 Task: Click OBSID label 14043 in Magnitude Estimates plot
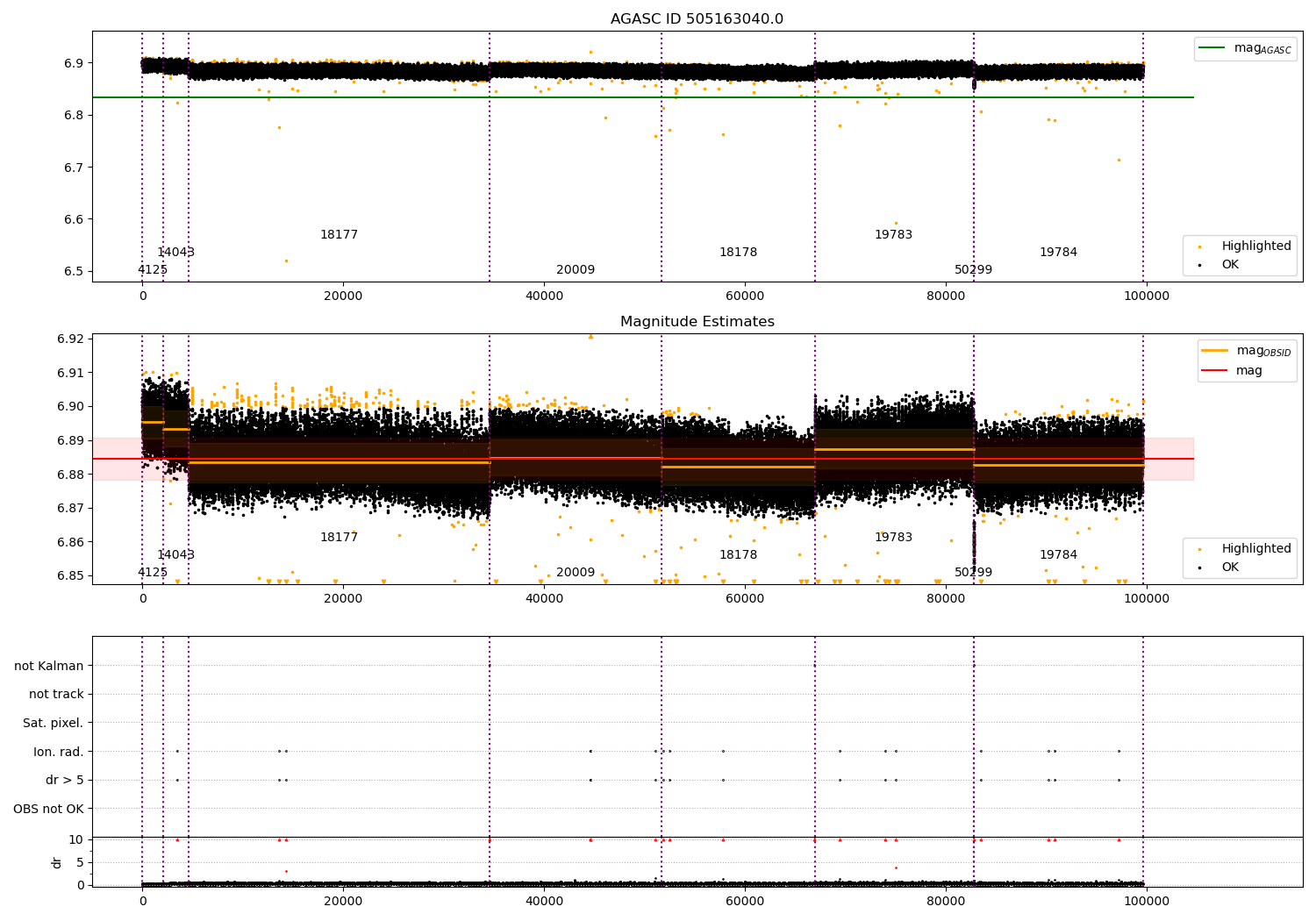tap(175, 555)
